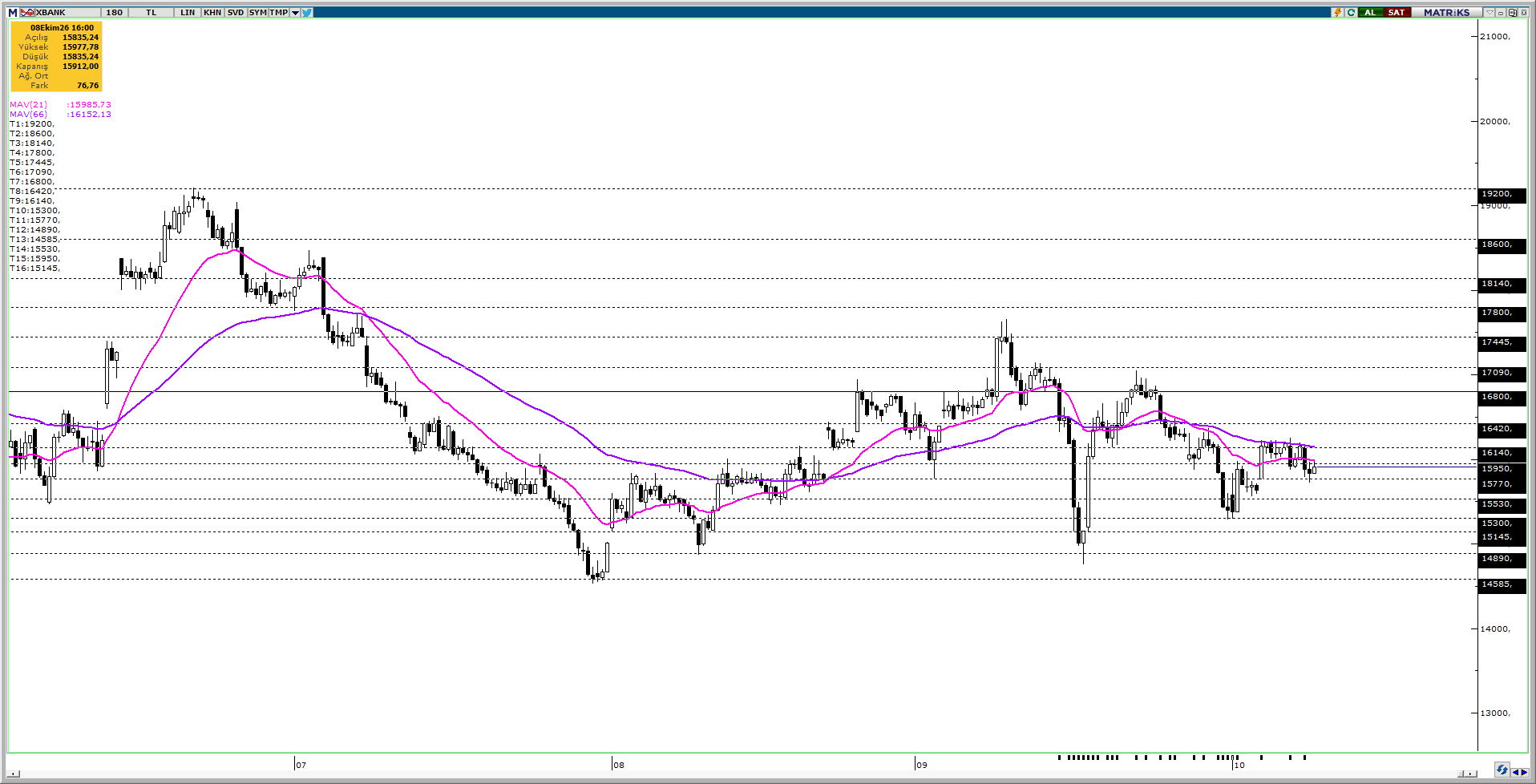
Task: Click the lightning bolt quick-order icon
Action: pos(1337,12)
